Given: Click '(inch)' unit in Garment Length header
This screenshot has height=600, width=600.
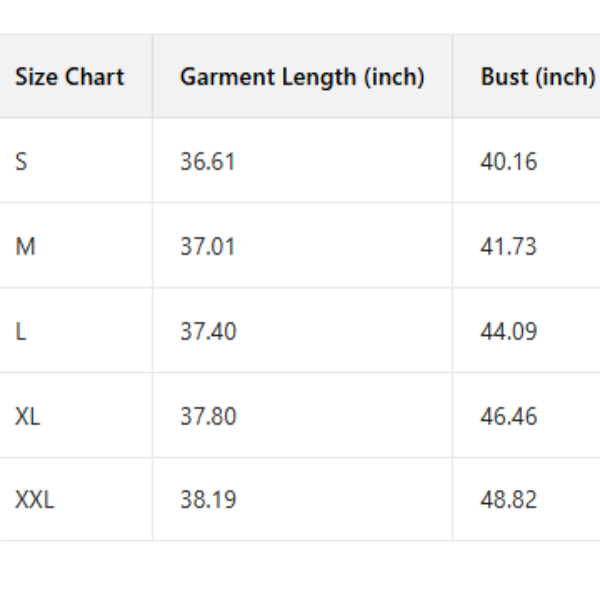Looking at the screenshot, I should point(391,77).
